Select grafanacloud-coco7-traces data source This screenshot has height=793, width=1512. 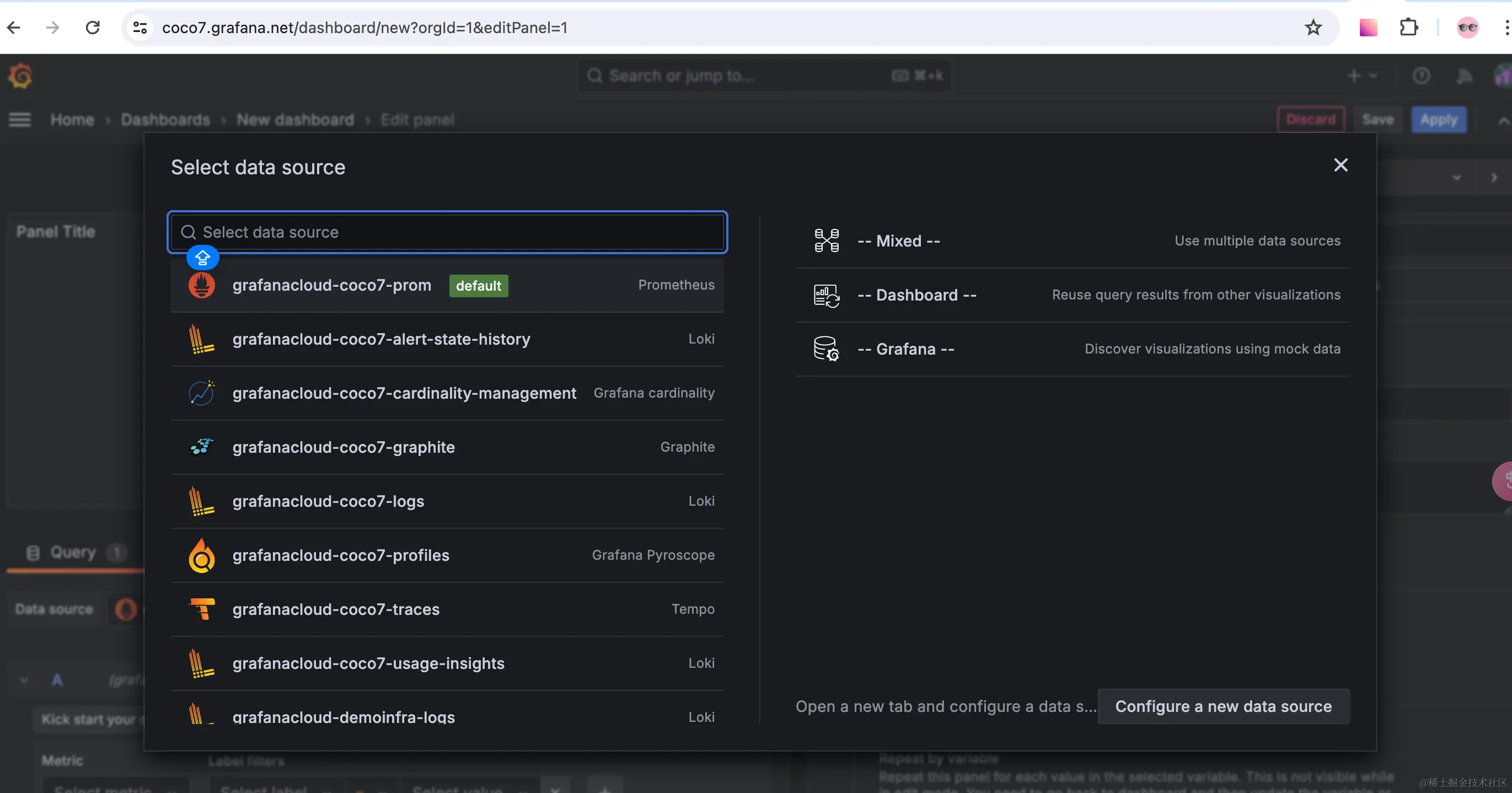[x=447, y=609]
